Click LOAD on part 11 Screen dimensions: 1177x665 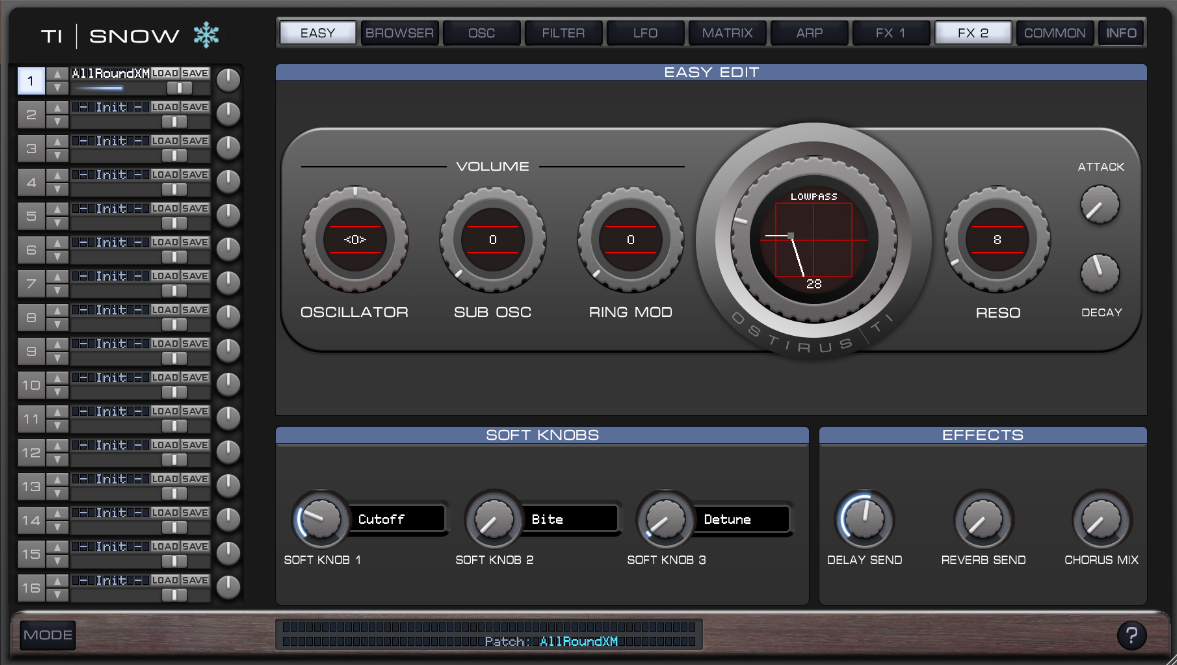coord(165,411)
